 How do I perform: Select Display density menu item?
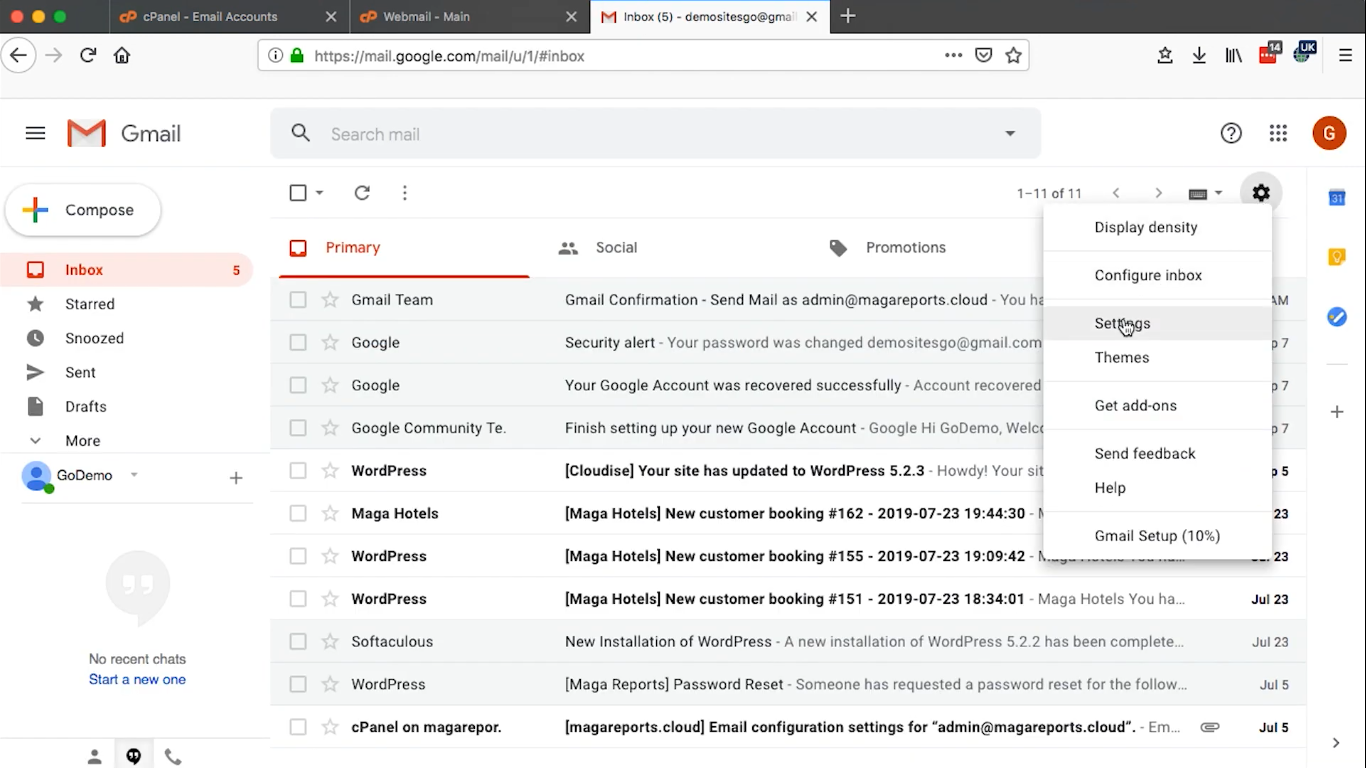click(1158, 227)
